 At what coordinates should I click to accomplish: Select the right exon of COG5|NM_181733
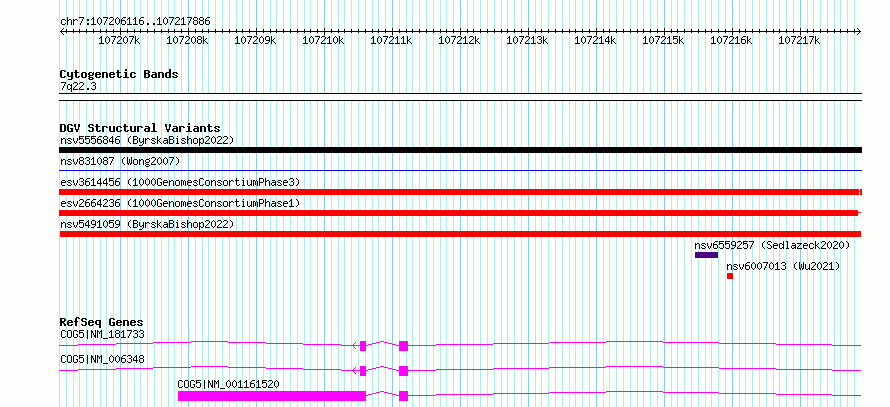(x=404, y=346)
